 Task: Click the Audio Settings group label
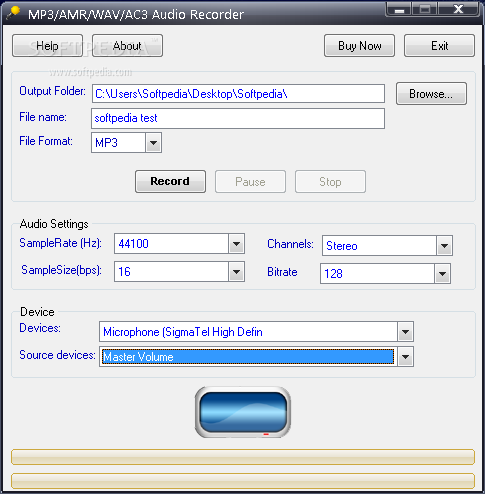point(54,224)
